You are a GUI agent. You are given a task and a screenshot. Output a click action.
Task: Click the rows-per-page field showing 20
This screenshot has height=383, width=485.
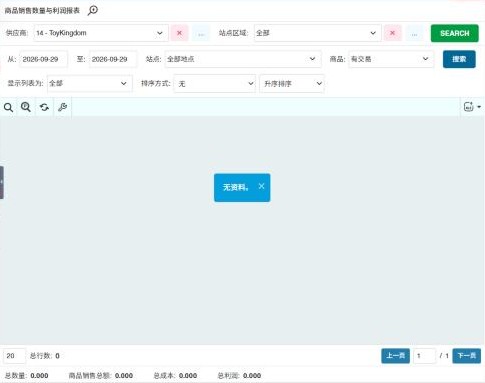14,356
